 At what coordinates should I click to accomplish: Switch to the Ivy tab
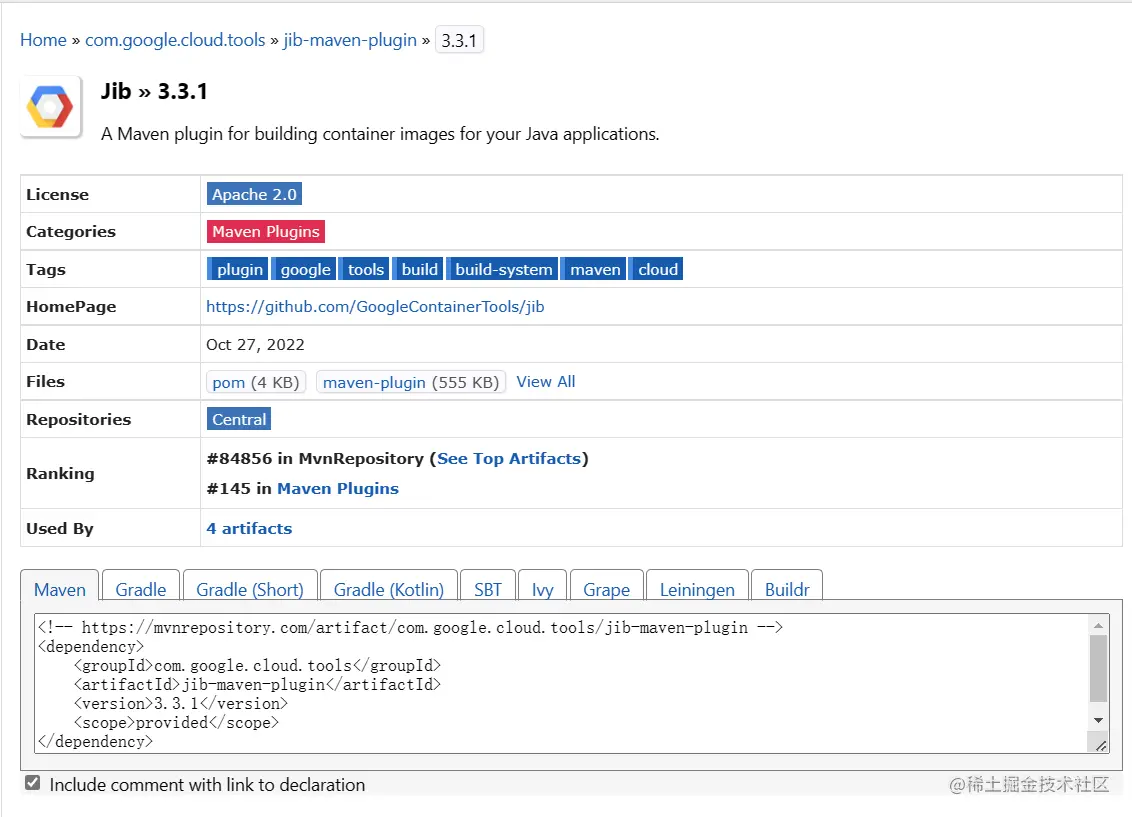pos(542,587)
